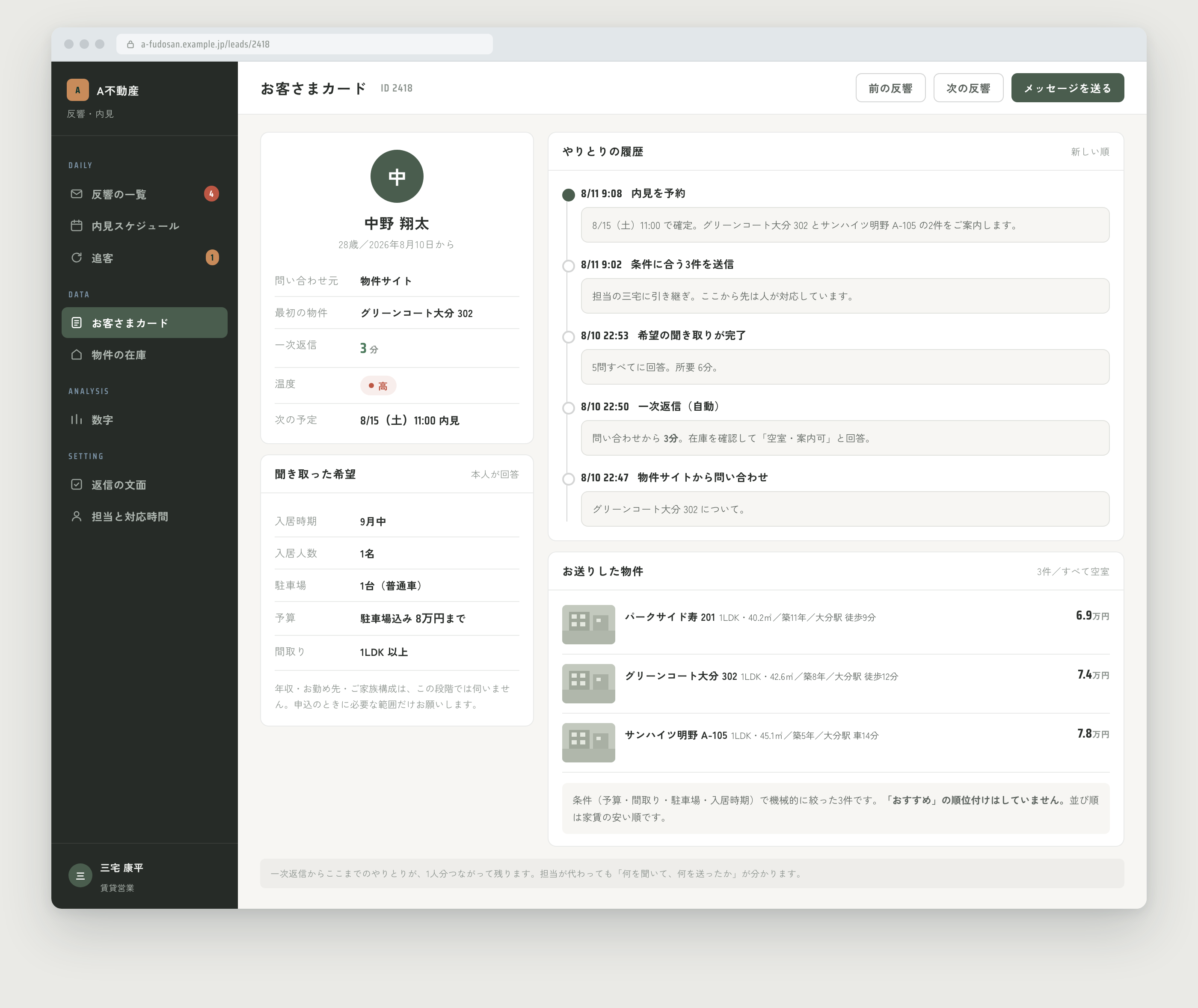
Task: Click the 三宅 康平 user name
Action: coord(122,867)
